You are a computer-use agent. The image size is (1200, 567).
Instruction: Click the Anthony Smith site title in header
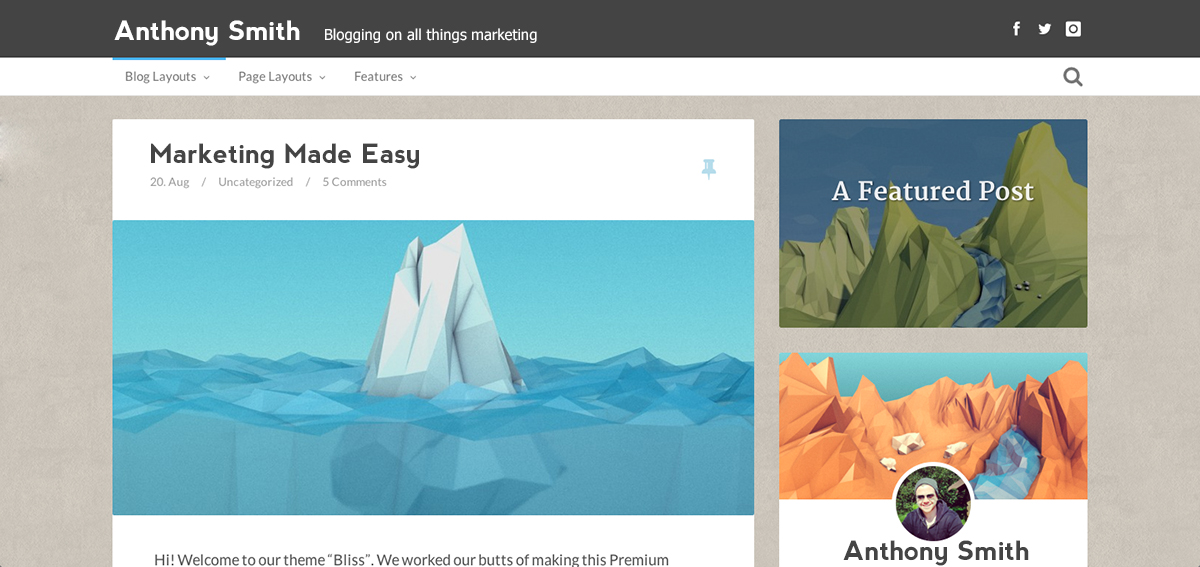click(x=207, y=31)
